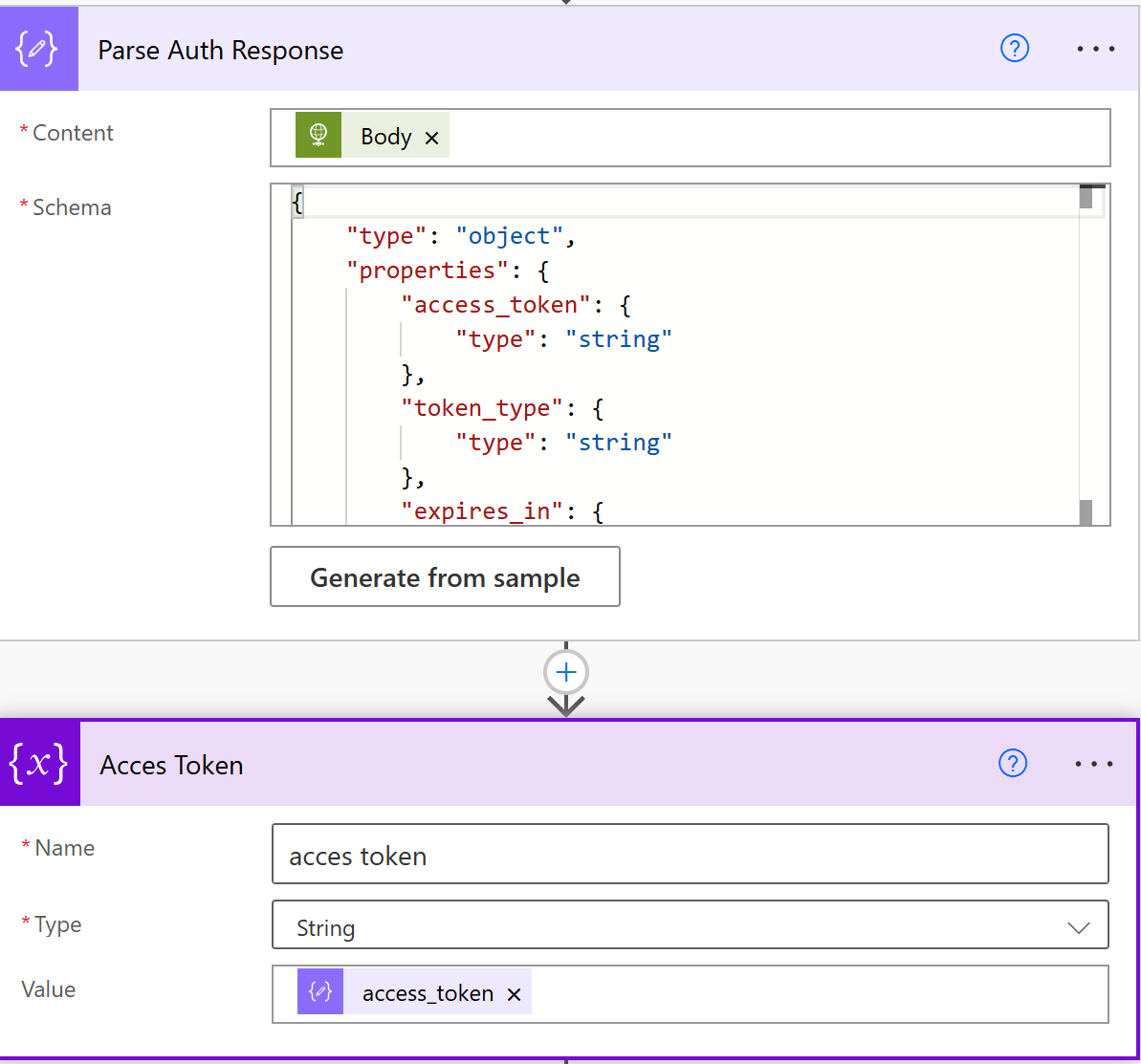The height and width of the screenshot is (1064, 1141).
Task: Click the Parse JSON action icon
Action: coord(38,50)
